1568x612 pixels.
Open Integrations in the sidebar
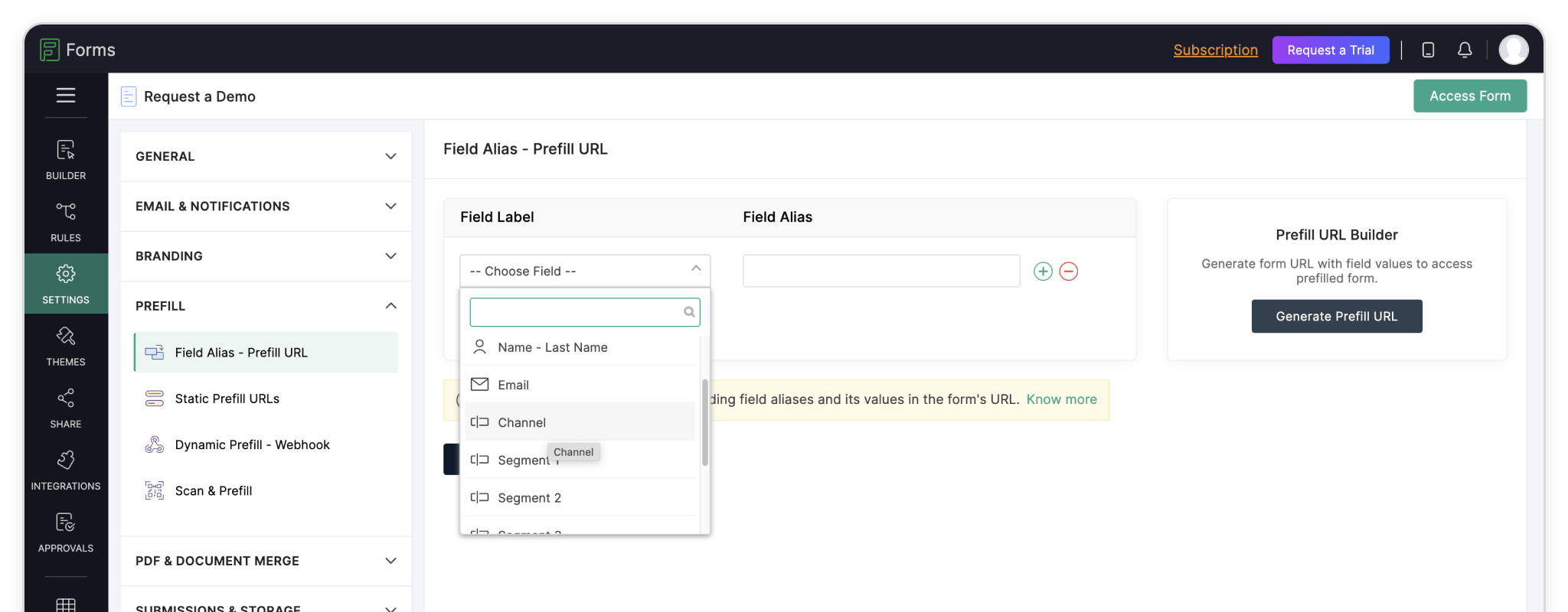(66, 470)
